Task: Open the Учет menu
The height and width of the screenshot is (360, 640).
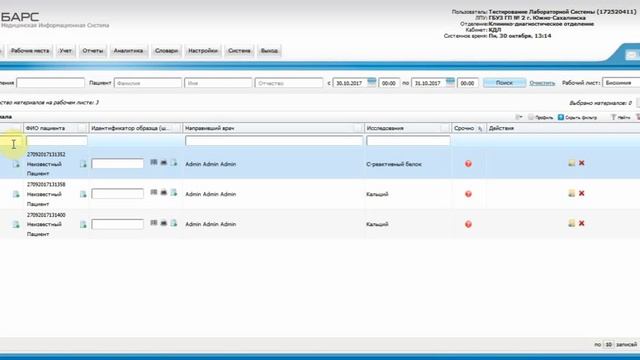Action: click(x=65, y=51)
